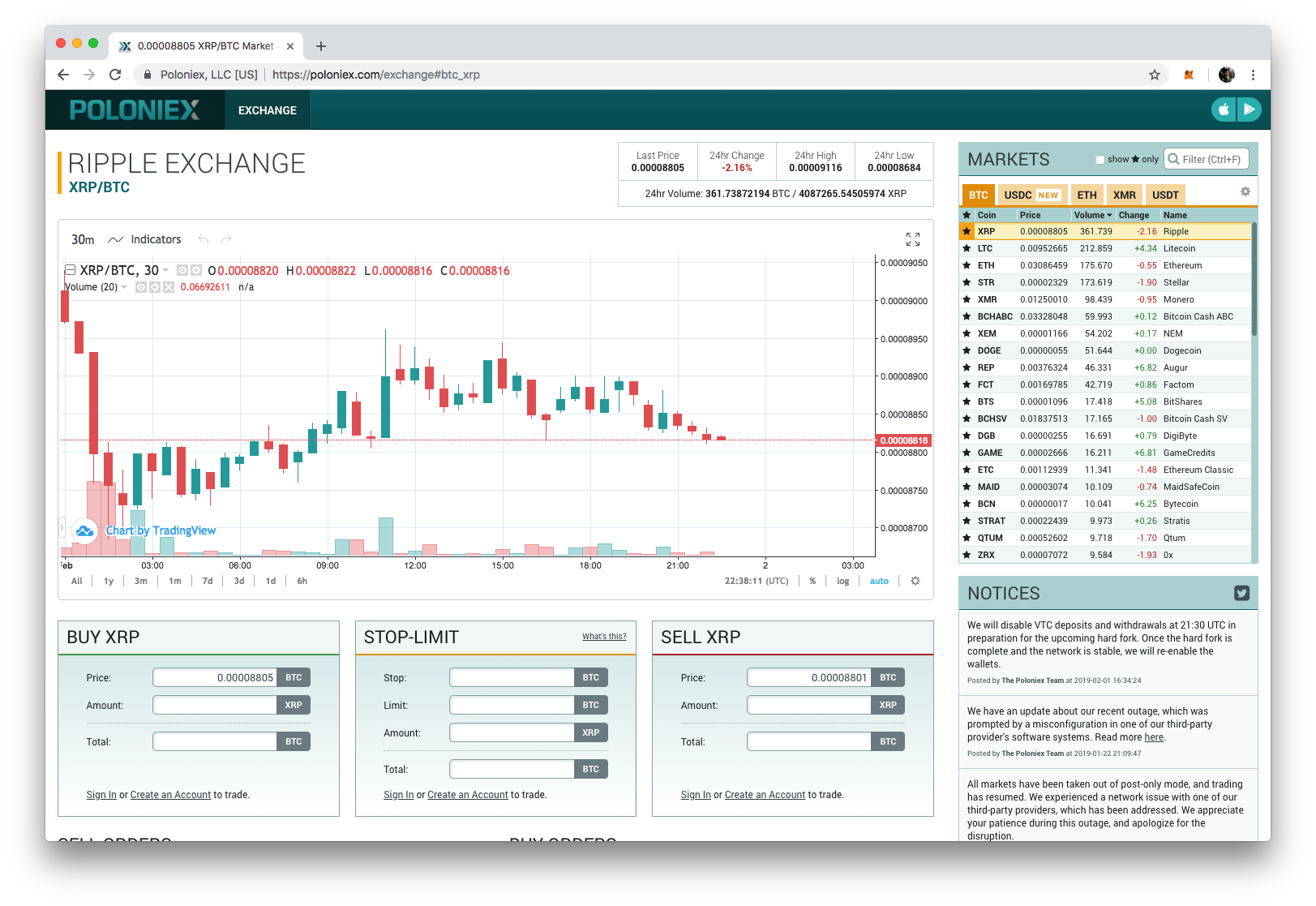
Task: Sort markets by Change column
Action: point(1134,215)
